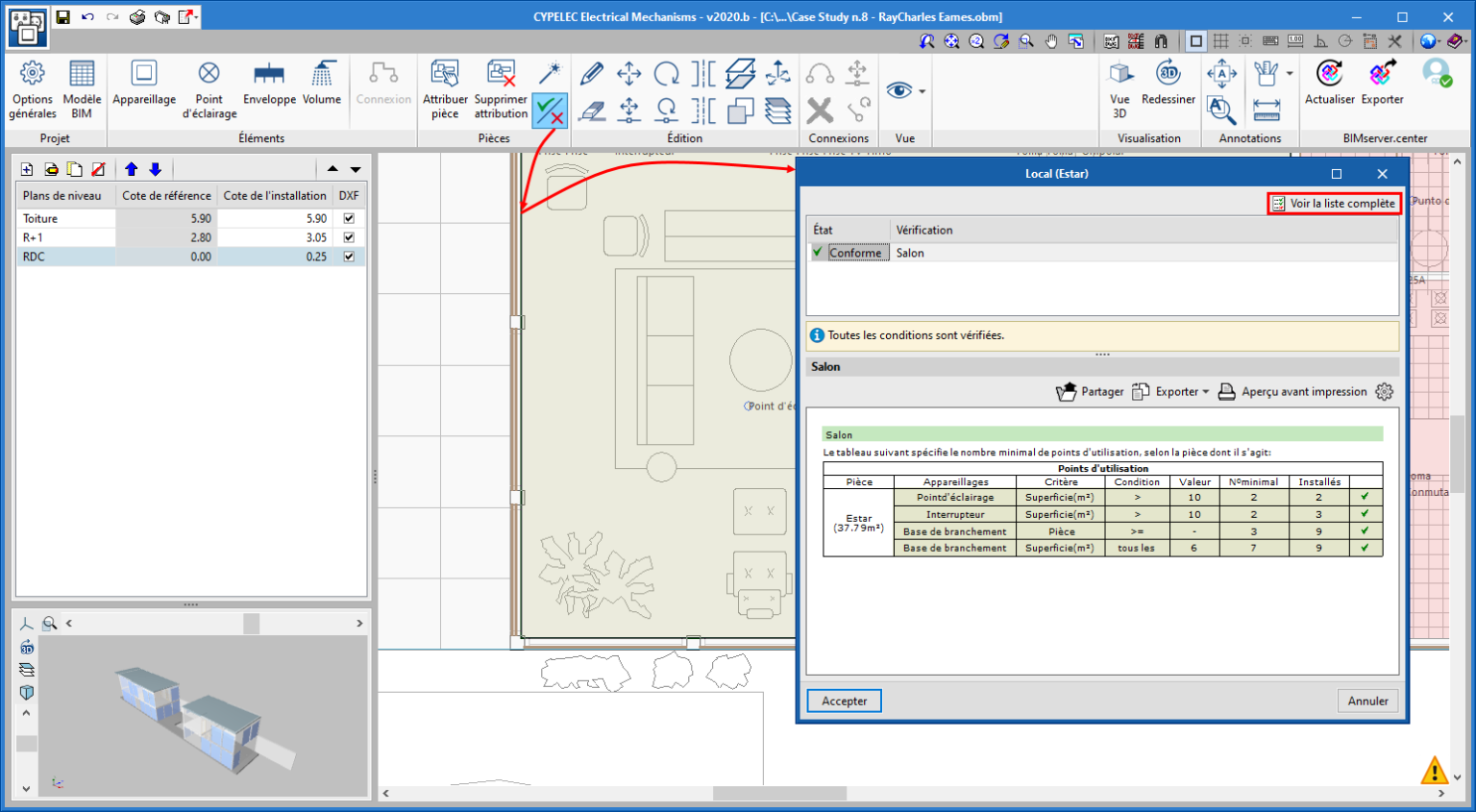Uncheck the DXF checkbox for RDC
This screenshot has width=1476, height=812.
[349, 257]
